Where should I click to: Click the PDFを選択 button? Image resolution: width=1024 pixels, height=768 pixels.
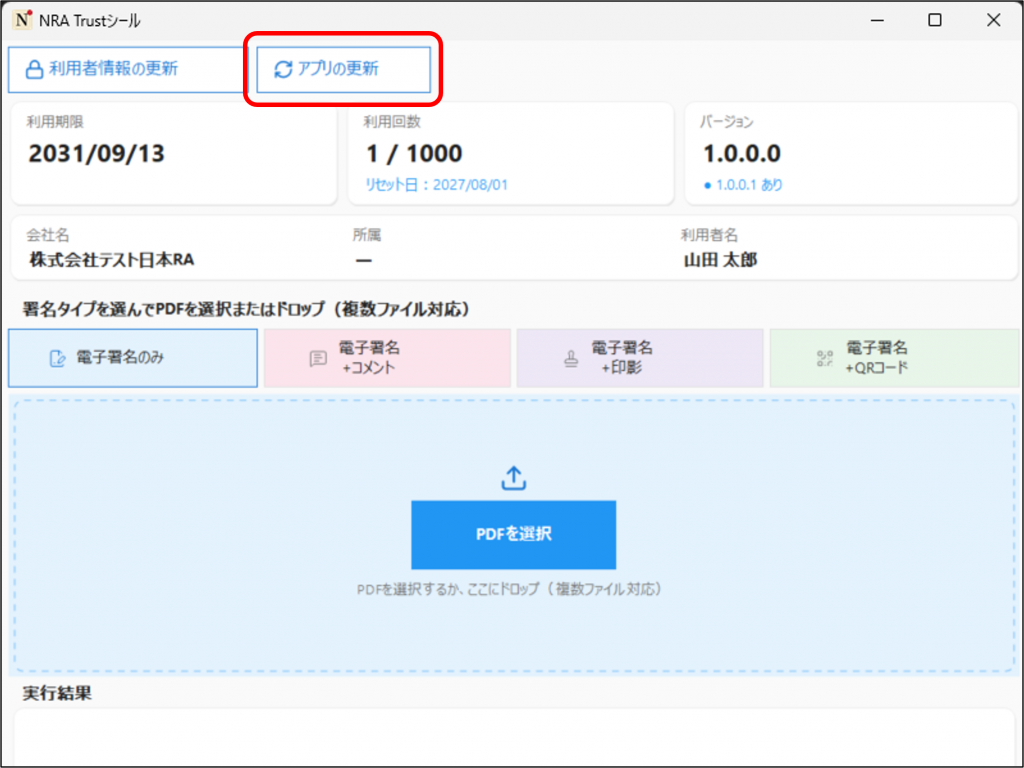(513, 535)
